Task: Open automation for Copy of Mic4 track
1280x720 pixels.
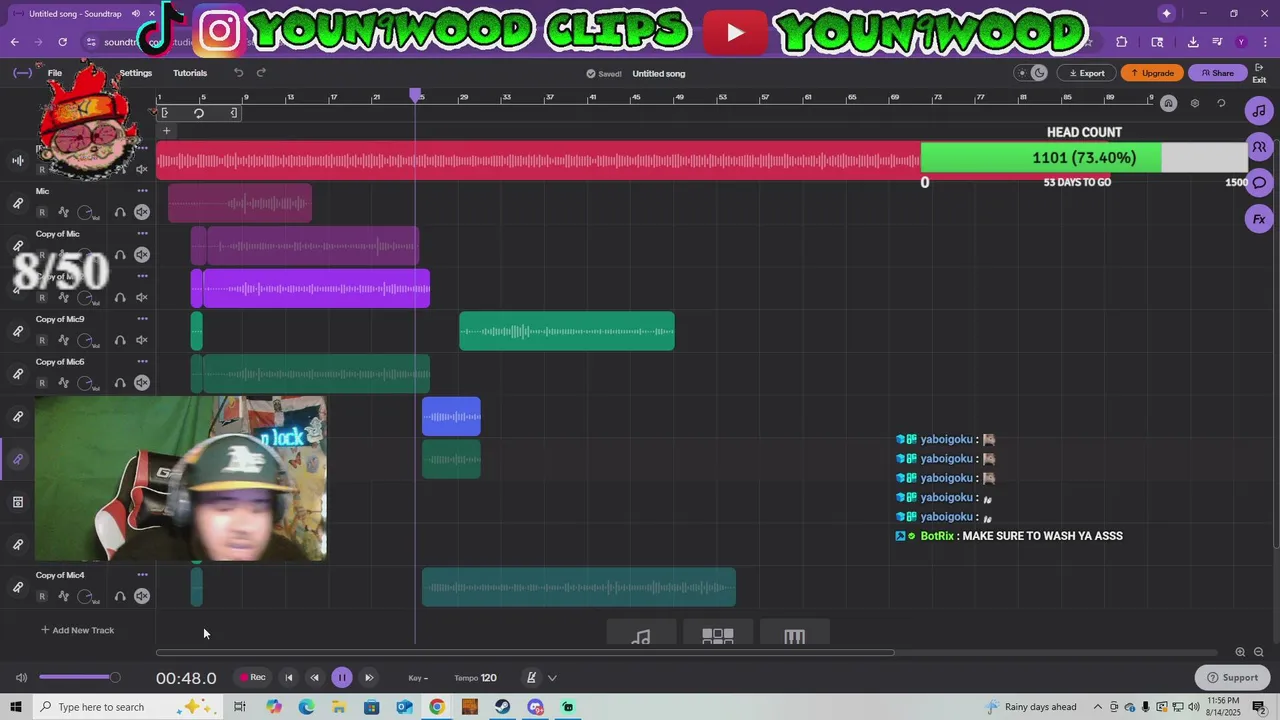Action: click(x=63, y=596)
